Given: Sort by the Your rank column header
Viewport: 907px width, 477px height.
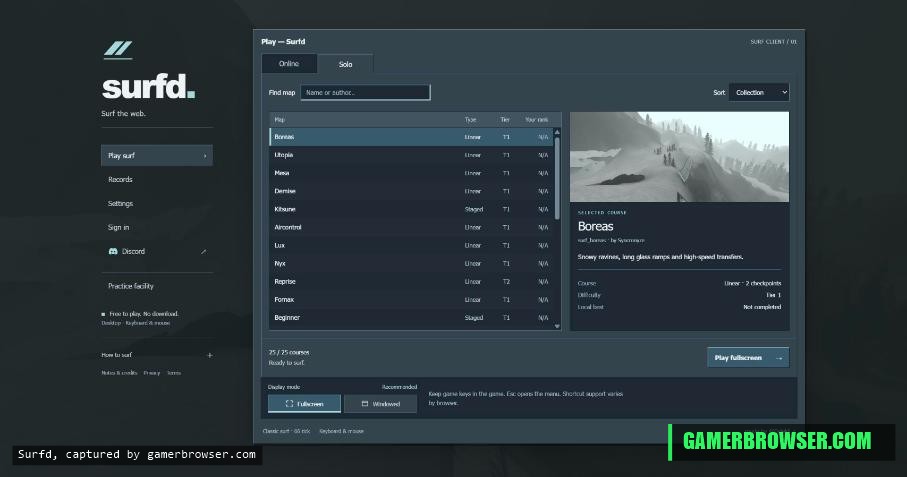Looking at the screenshot, I should 536,120.
